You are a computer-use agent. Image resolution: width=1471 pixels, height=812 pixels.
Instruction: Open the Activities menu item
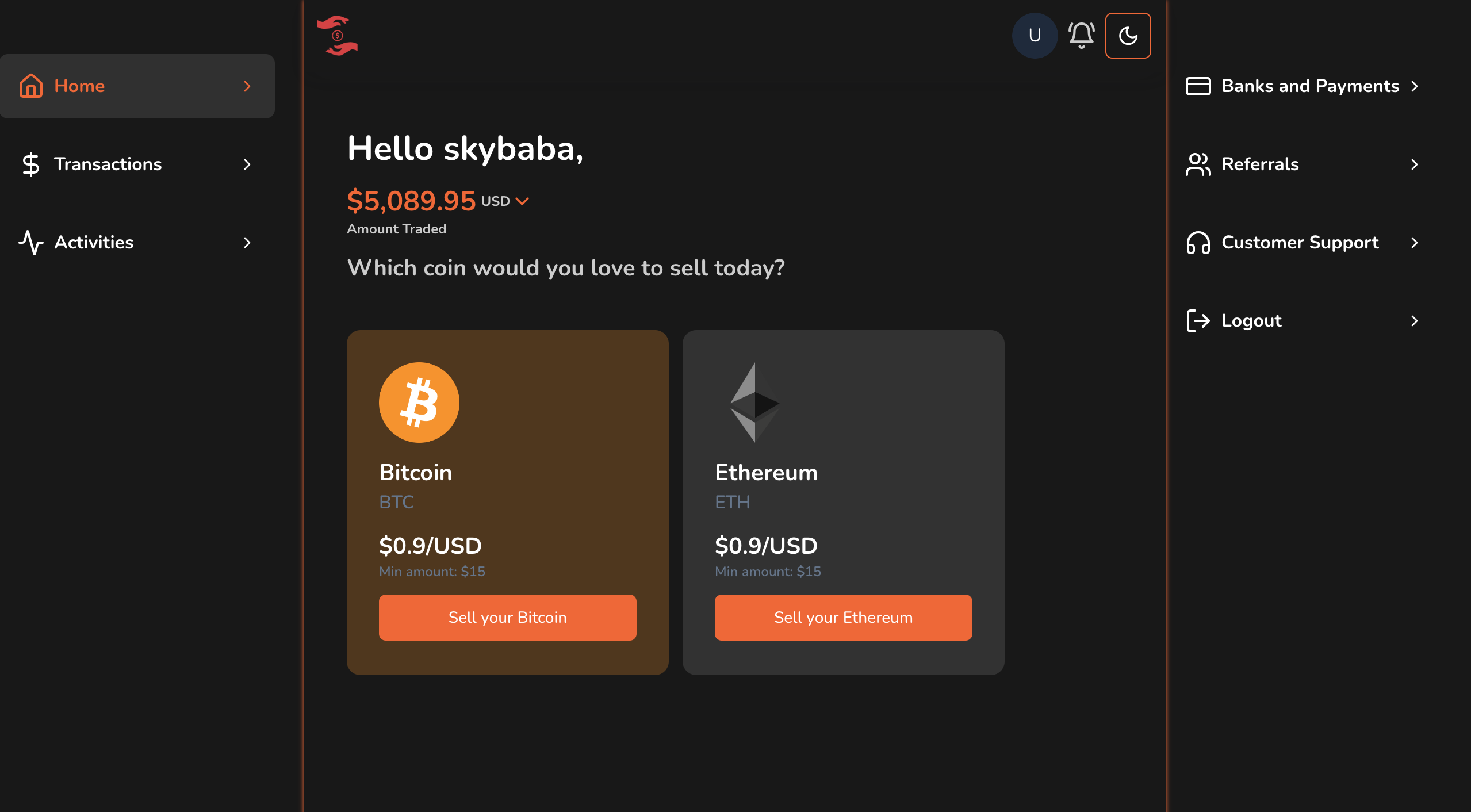click(94, 243)
